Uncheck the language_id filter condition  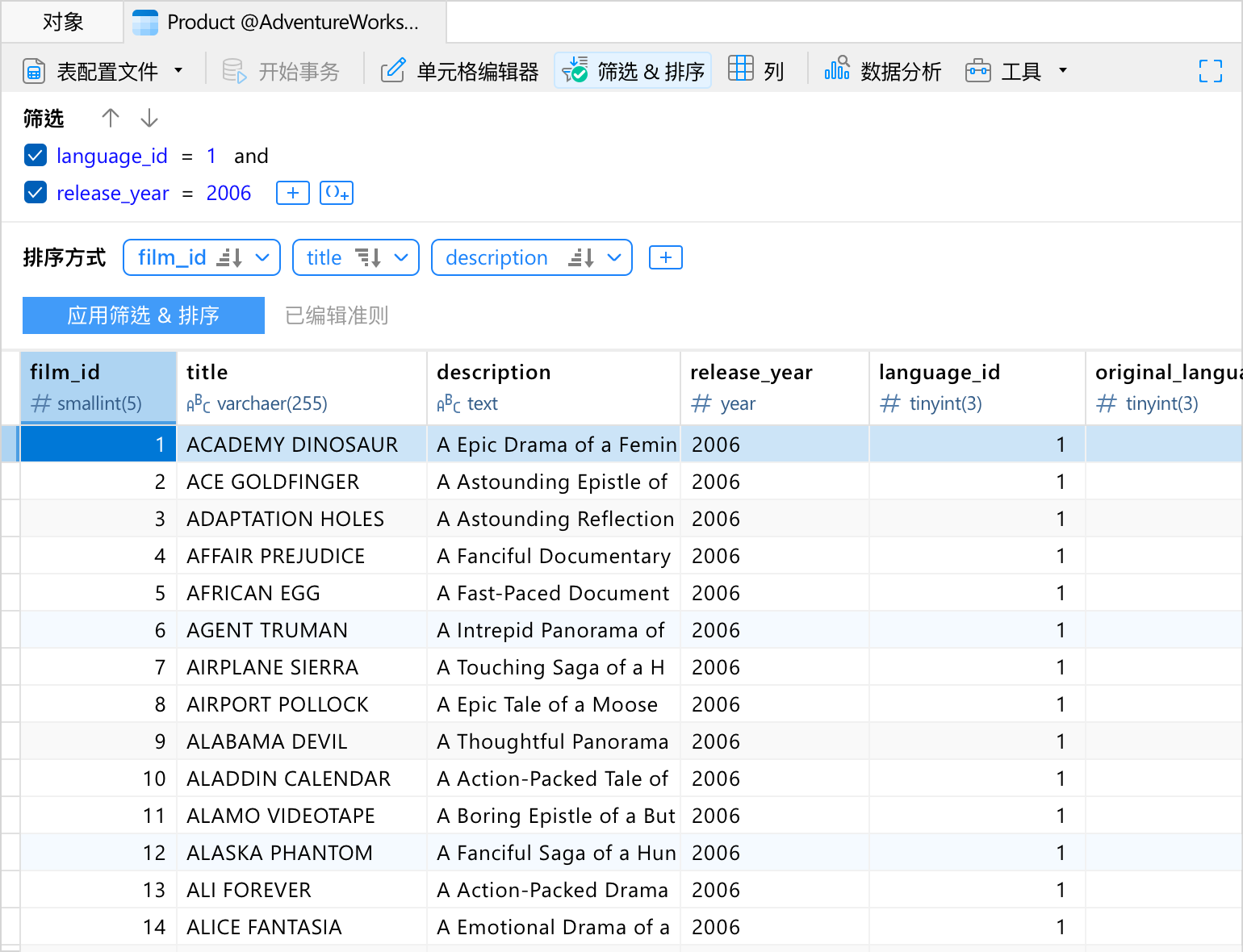click(x=36, y=155)
